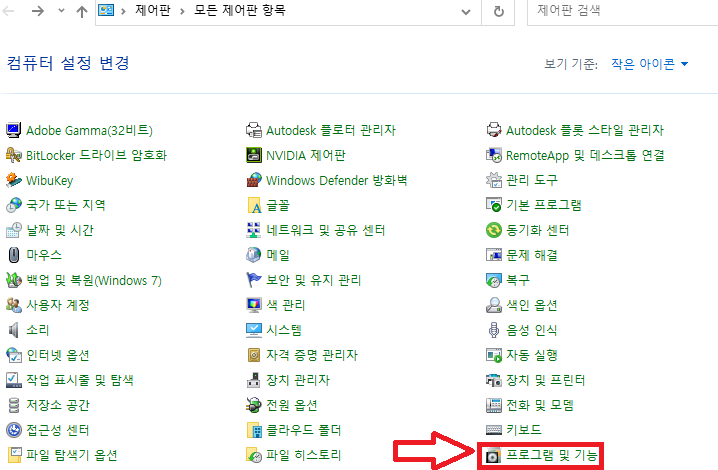718x470 pixels.
Task: Open 네트워크 및 공유 센터 icon
Action: [254, 230]
